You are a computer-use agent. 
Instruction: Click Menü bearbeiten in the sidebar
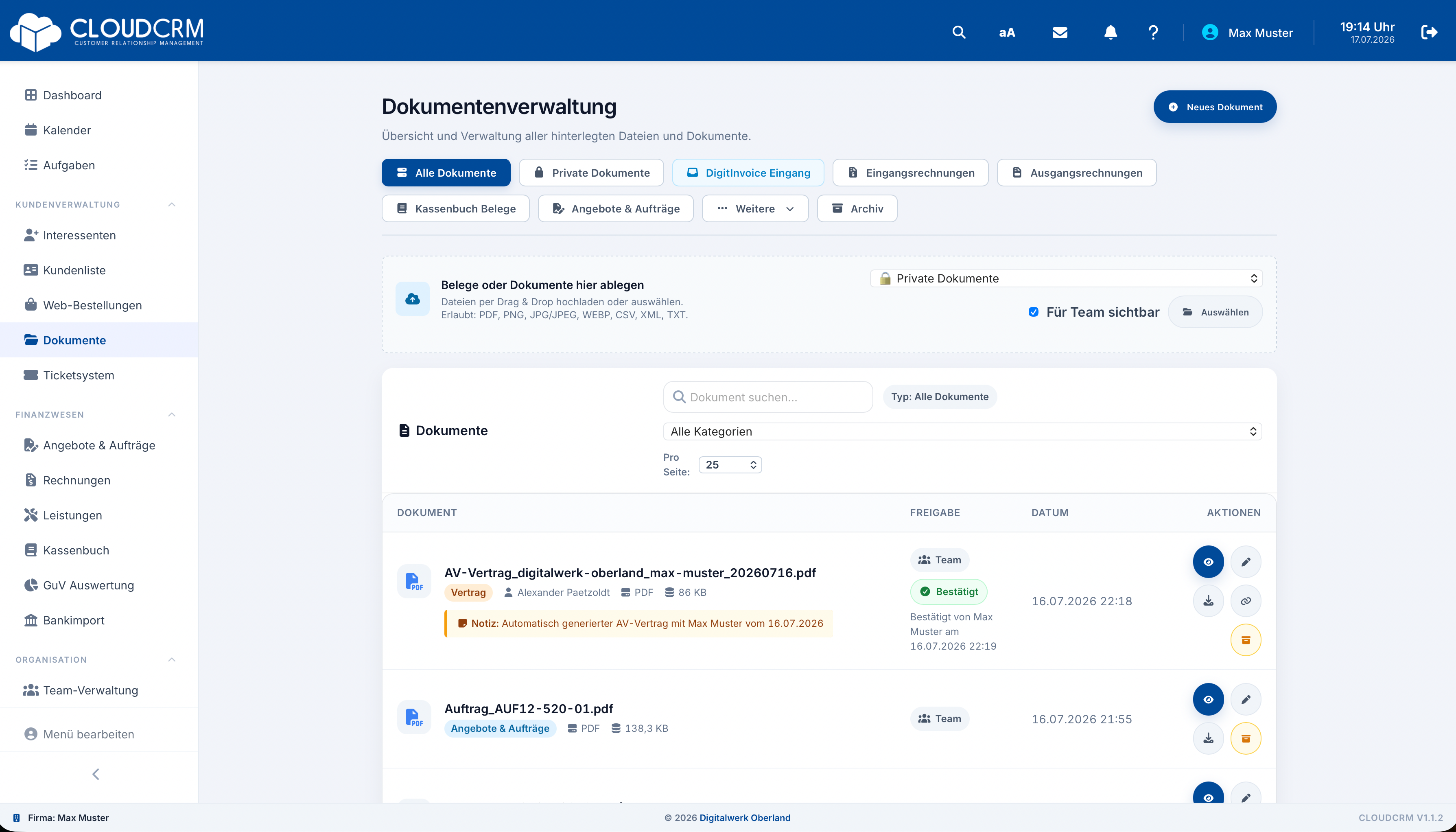click(99, 734)
